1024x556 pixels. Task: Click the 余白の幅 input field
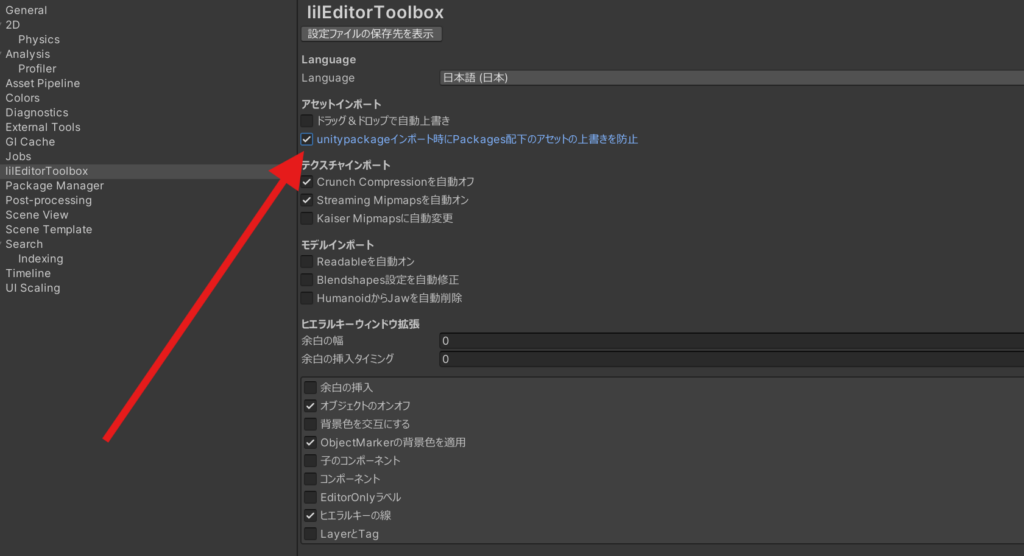(x=730, y=341)
